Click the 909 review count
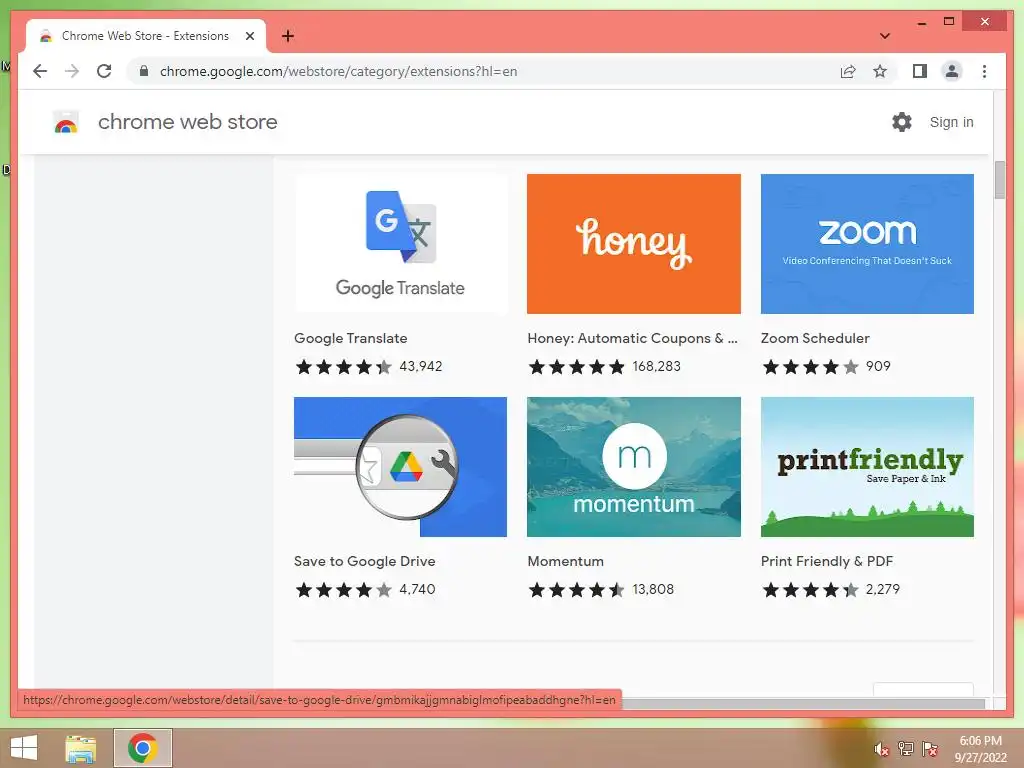This screenshot has height=768, width=1024. pos(878,366)
